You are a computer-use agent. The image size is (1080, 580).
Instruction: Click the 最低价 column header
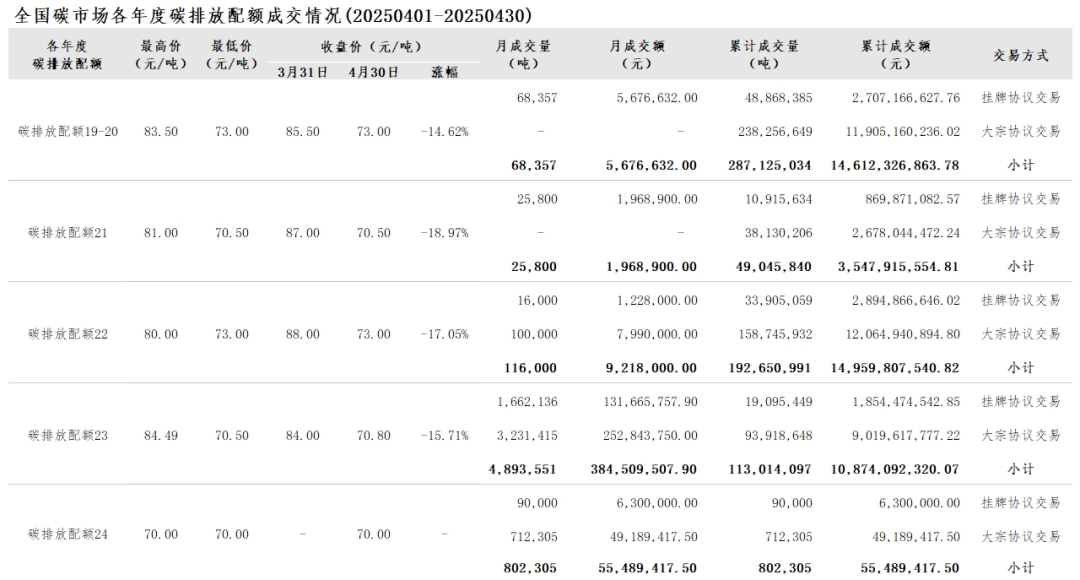pyautogui.click(x=232, y=55)
